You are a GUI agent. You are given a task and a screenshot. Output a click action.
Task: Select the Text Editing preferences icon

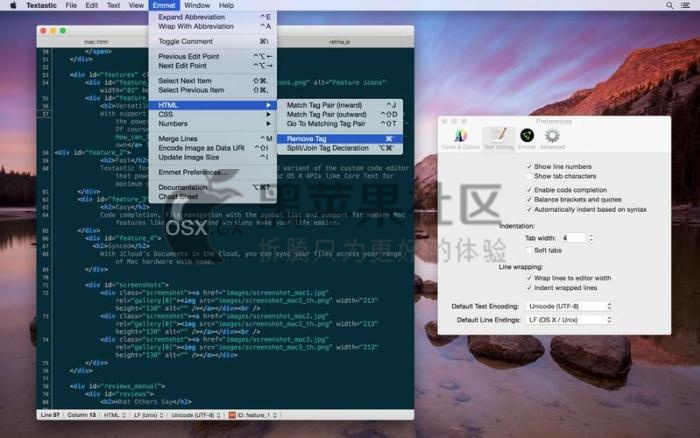(x=499, y=139)
